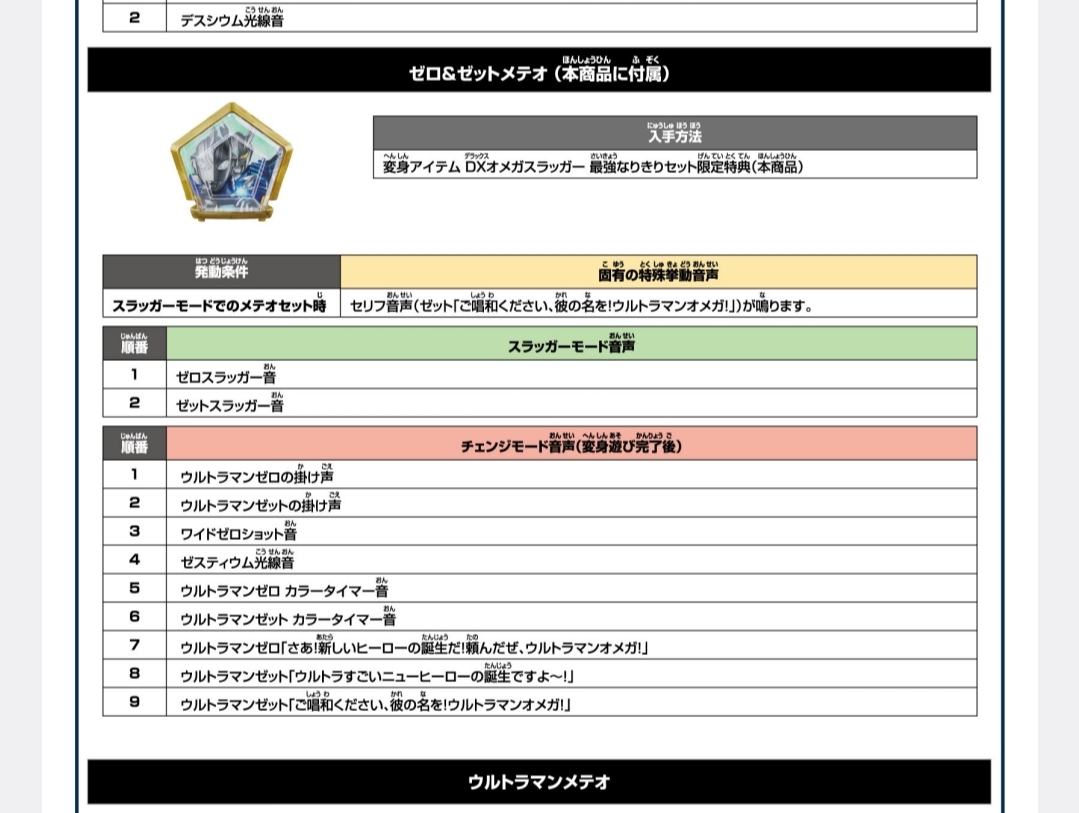The image size is (1079, 813).
Task: Click the 固有の特殊挙動音声 header
Action: pyautogui.click(x=659, y=272)
